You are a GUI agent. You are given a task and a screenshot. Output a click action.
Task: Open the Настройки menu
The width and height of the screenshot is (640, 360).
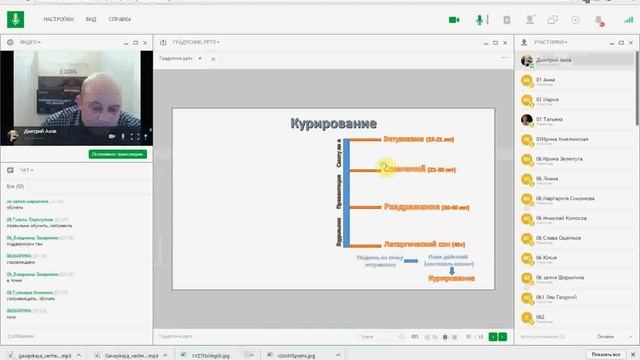tap(58, 19)
